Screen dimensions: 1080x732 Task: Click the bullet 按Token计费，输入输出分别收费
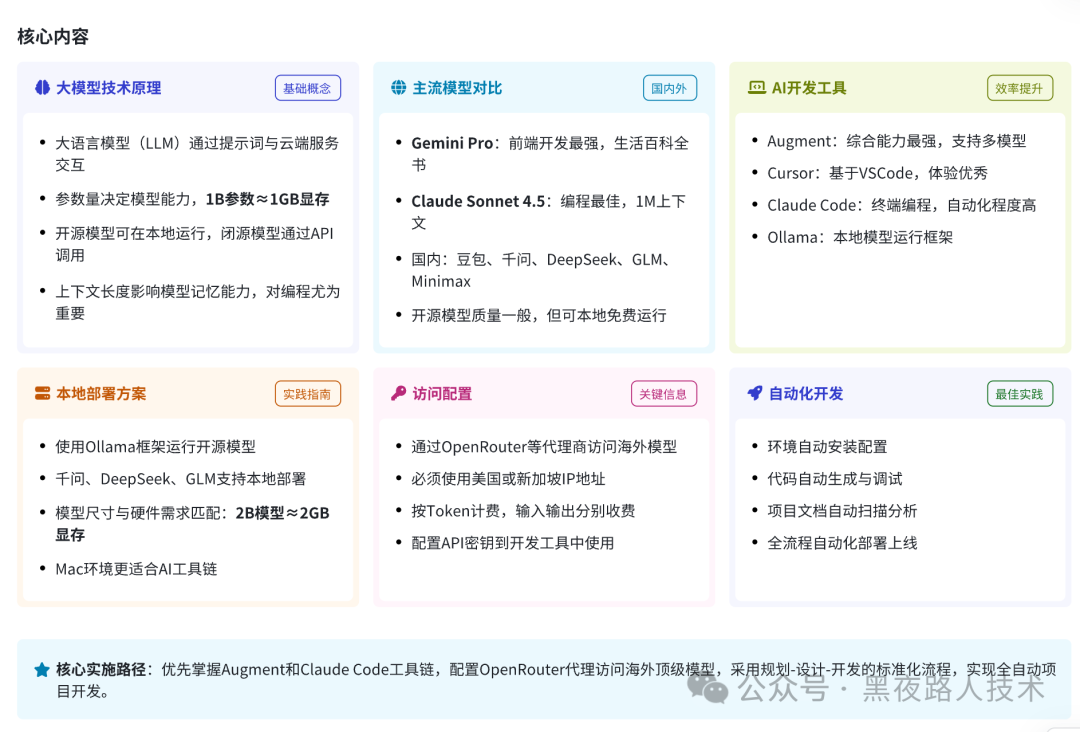523,511
